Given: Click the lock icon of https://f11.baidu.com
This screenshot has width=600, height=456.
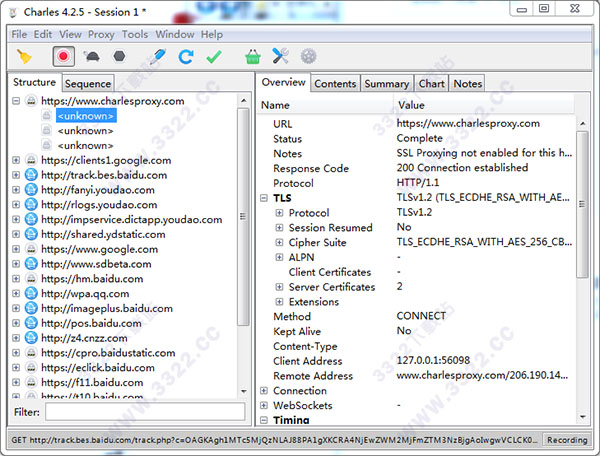Looking at the screenshot, I should tap(31, 382).
